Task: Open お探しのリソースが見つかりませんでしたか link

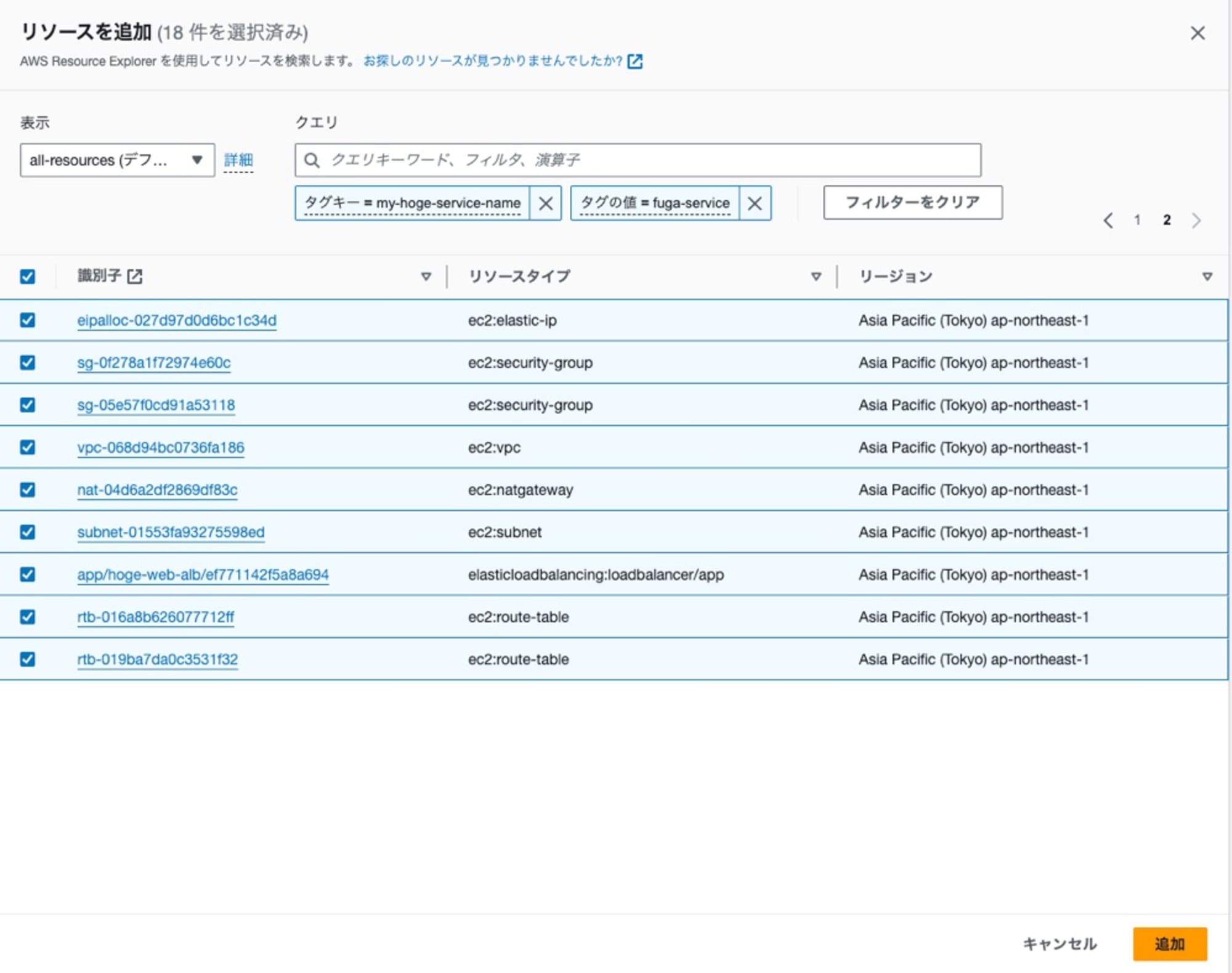Action: (493, 61)
